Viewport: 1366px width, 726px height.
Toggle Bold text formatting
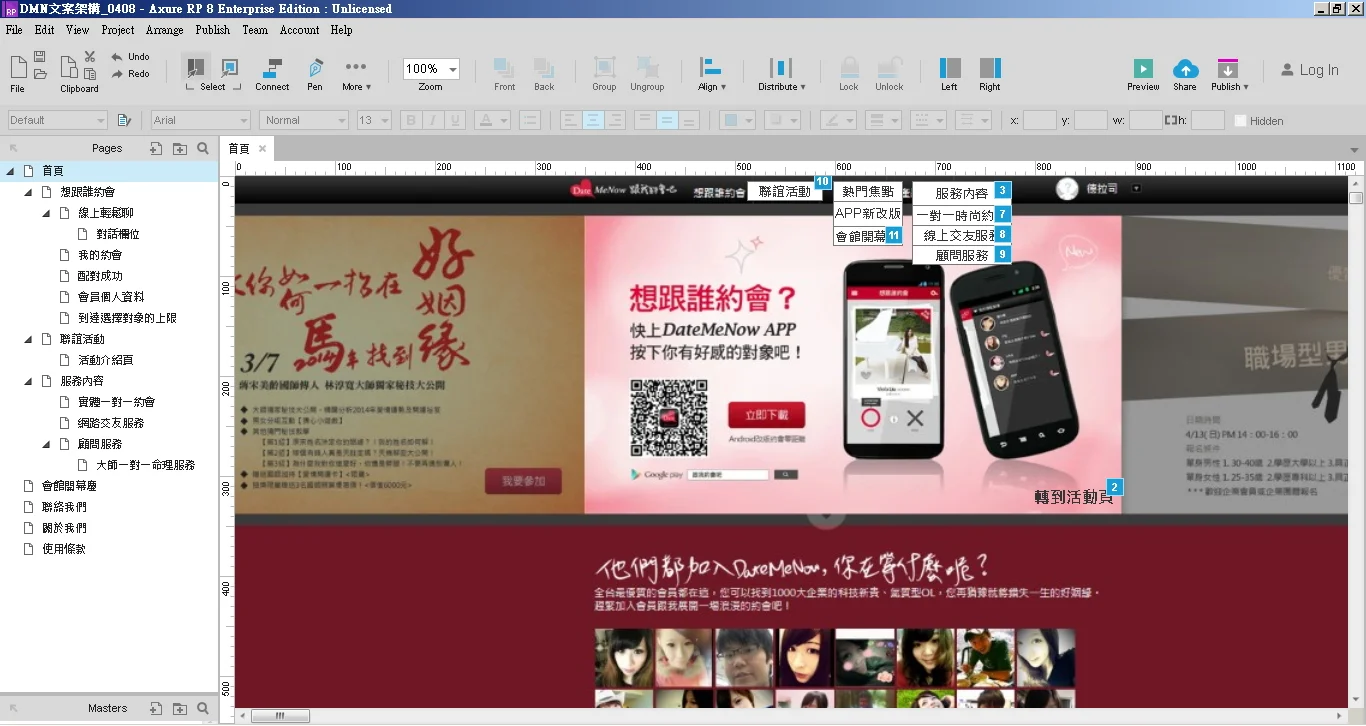click(x=410, y=120)
